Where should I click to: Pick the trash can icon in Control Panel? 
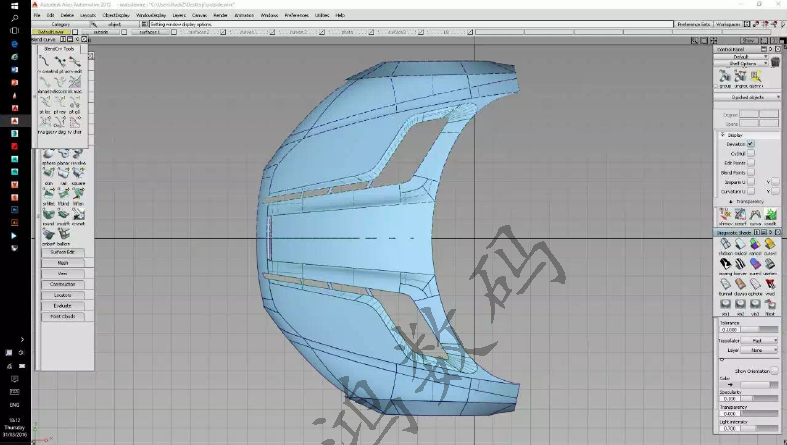(773, 62)
